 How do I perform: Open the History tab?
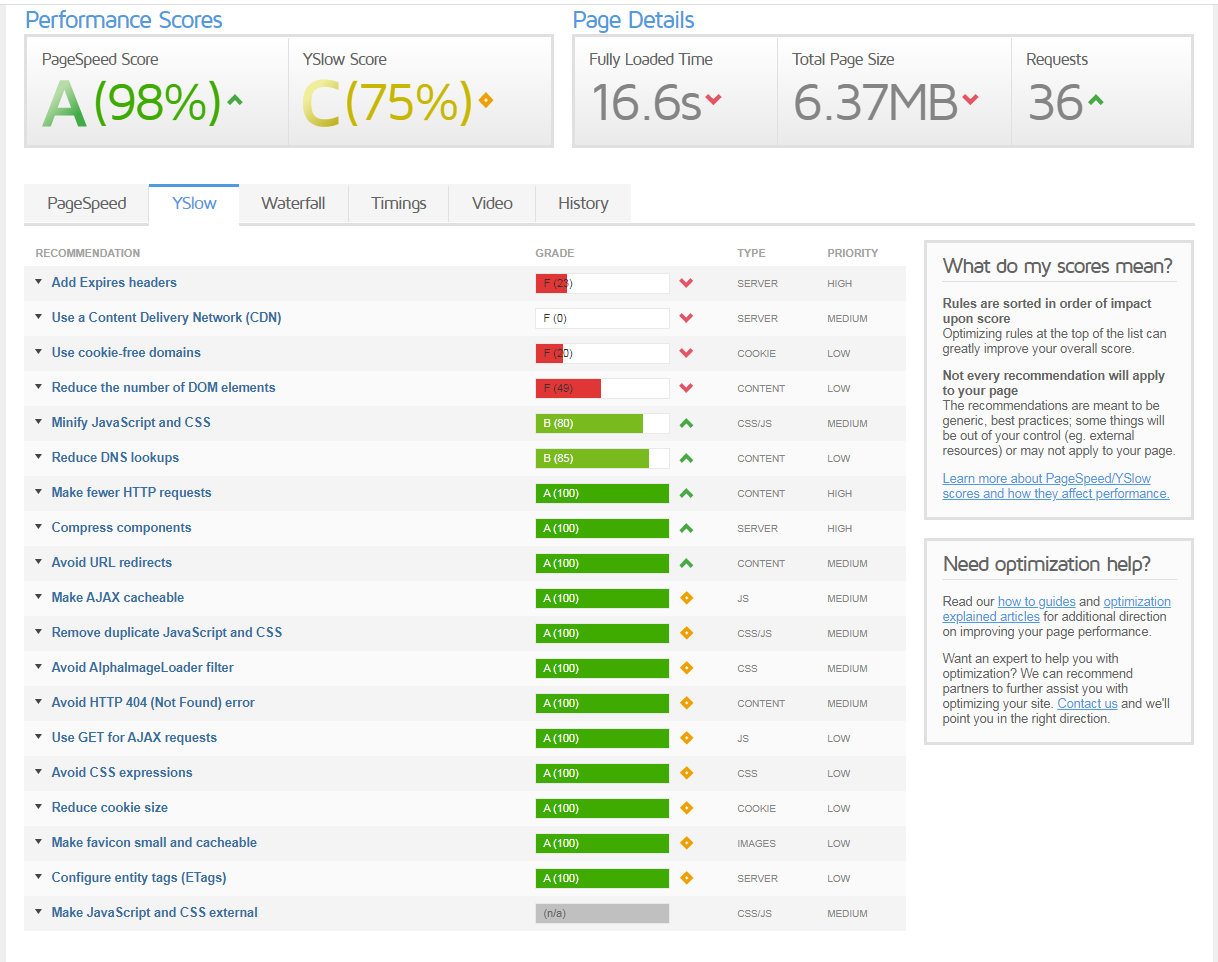coord(583,204)
